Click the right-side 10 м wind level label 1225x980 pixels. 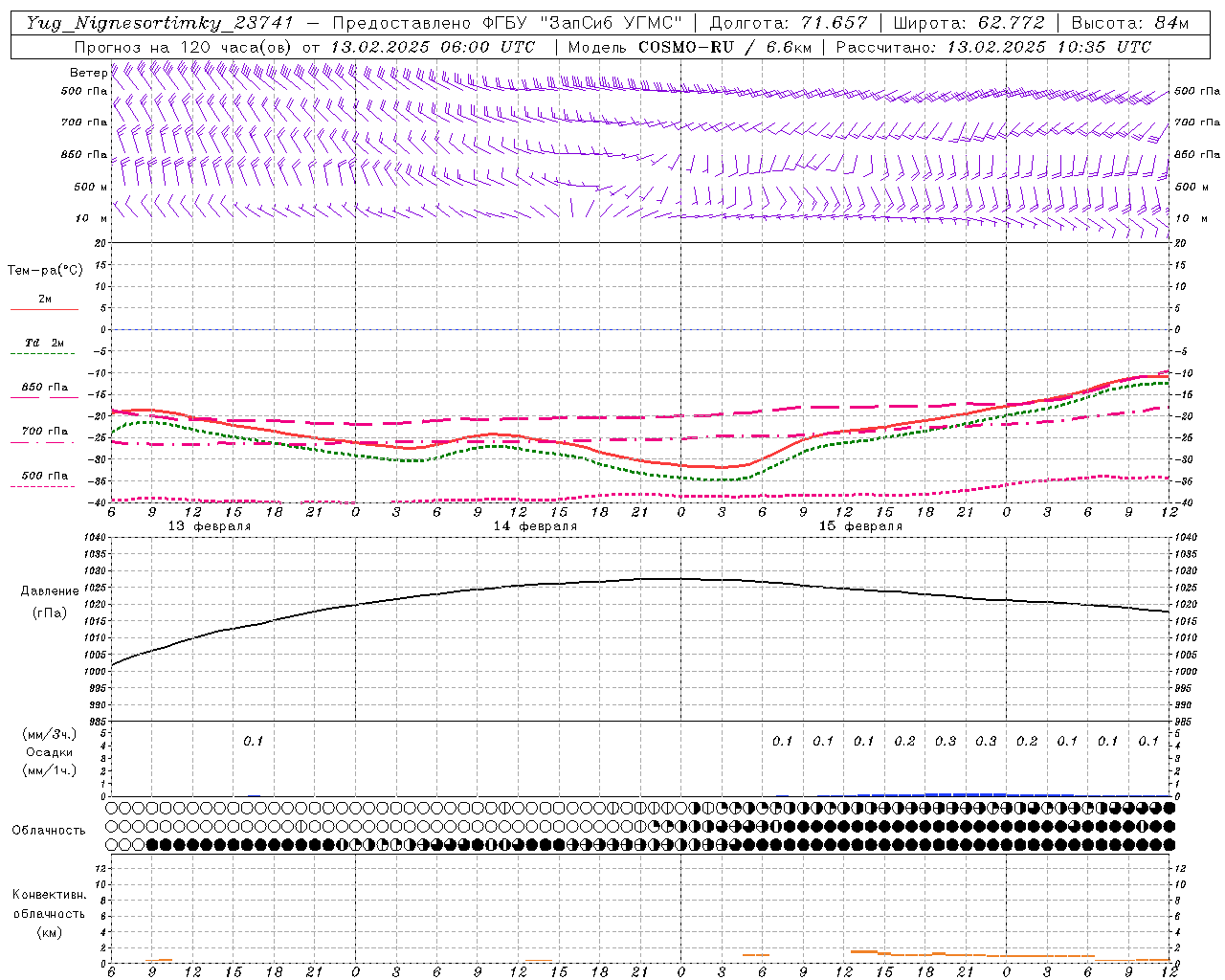pos(1190,218)
